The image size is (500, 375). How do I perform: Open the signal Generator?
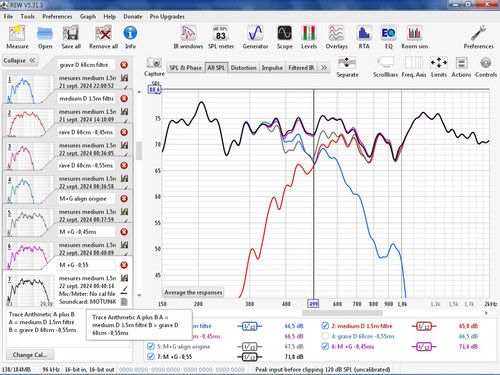coord(255,37)
